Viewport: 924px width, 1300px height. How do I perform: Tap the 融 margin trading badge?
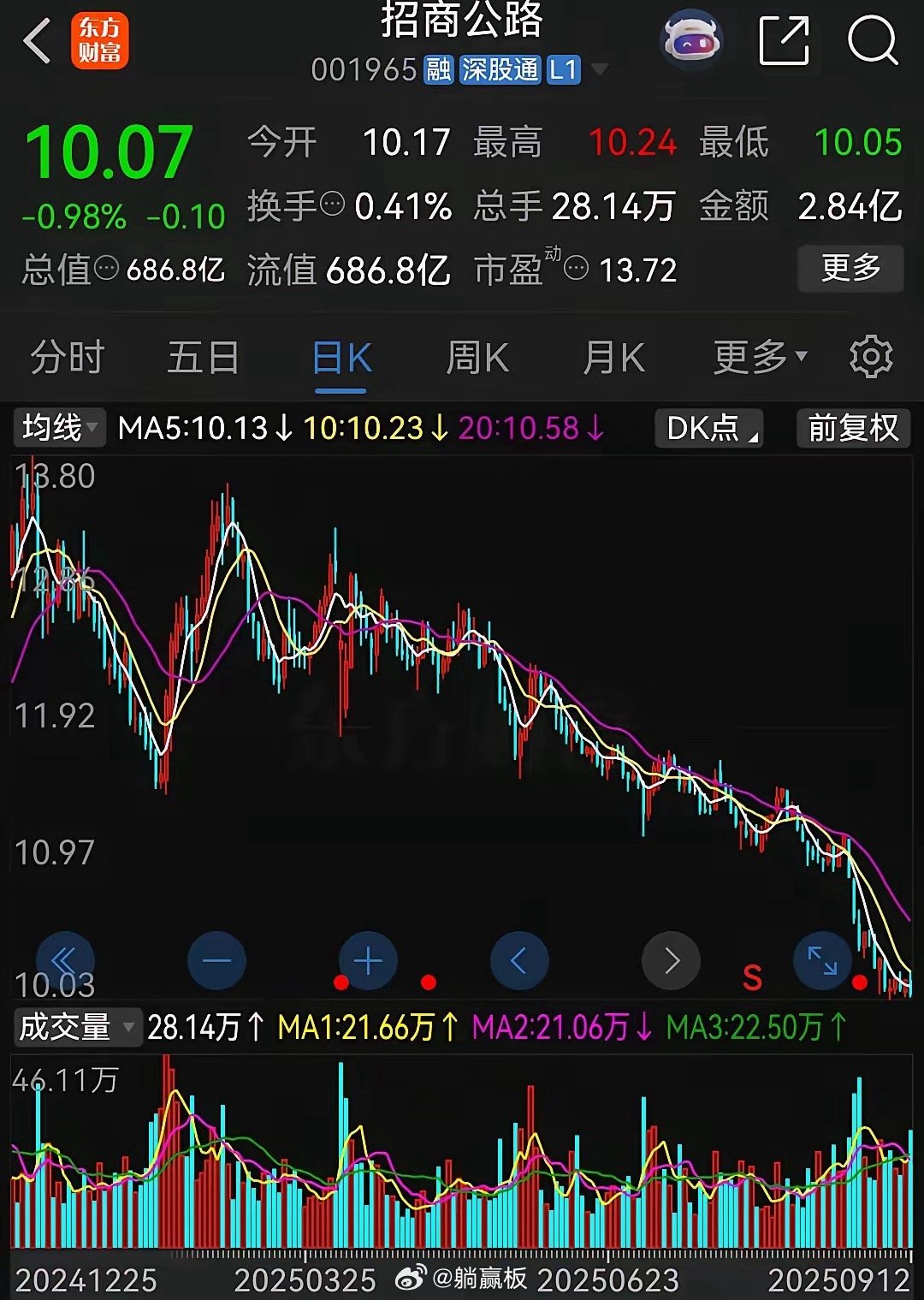(x=439, y=69)
